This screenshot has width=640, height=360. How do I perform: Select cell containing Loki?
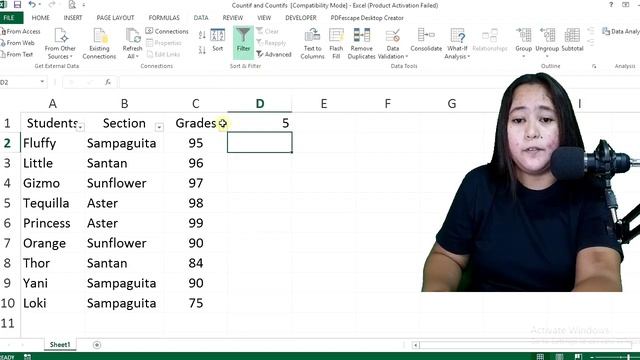pos(52,303)
